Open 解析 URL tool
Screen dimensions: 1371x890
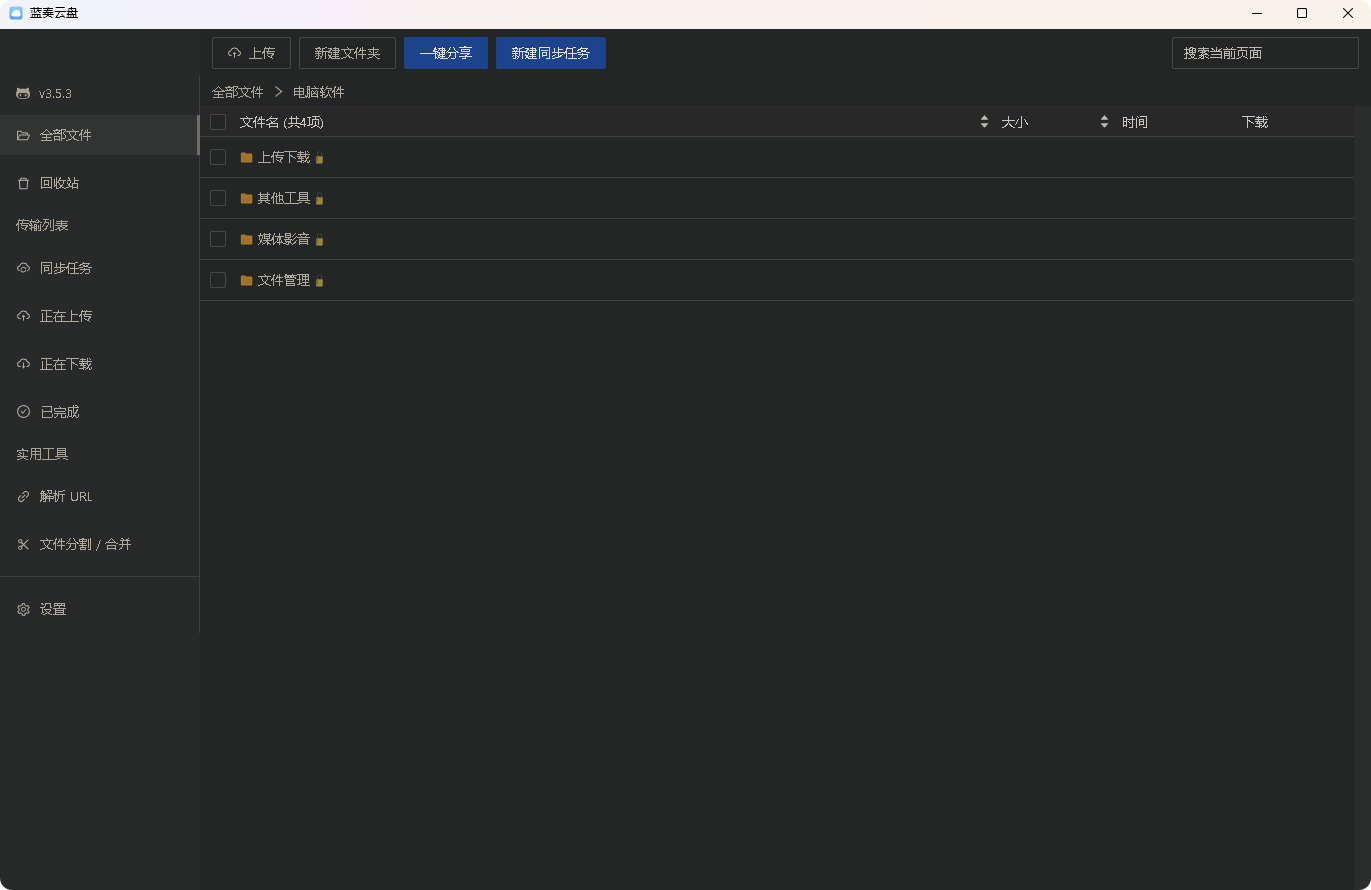coord(99,496)
